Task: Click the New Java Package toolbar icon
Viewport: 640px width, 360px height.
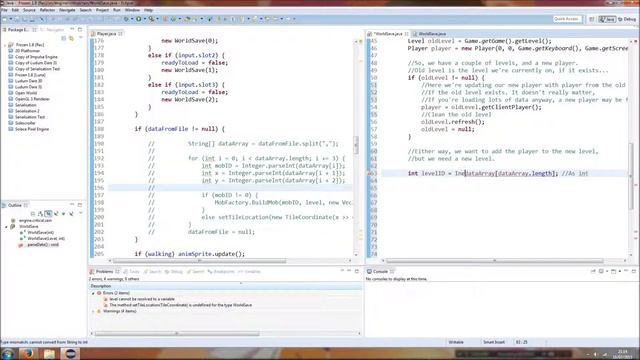Action: (x=166, y=19)
